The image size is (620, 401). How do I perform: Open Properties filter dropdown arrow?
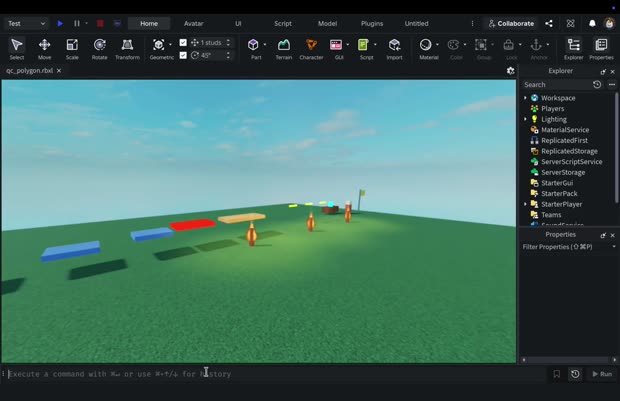pyautogui.click(x=614, y=246)
